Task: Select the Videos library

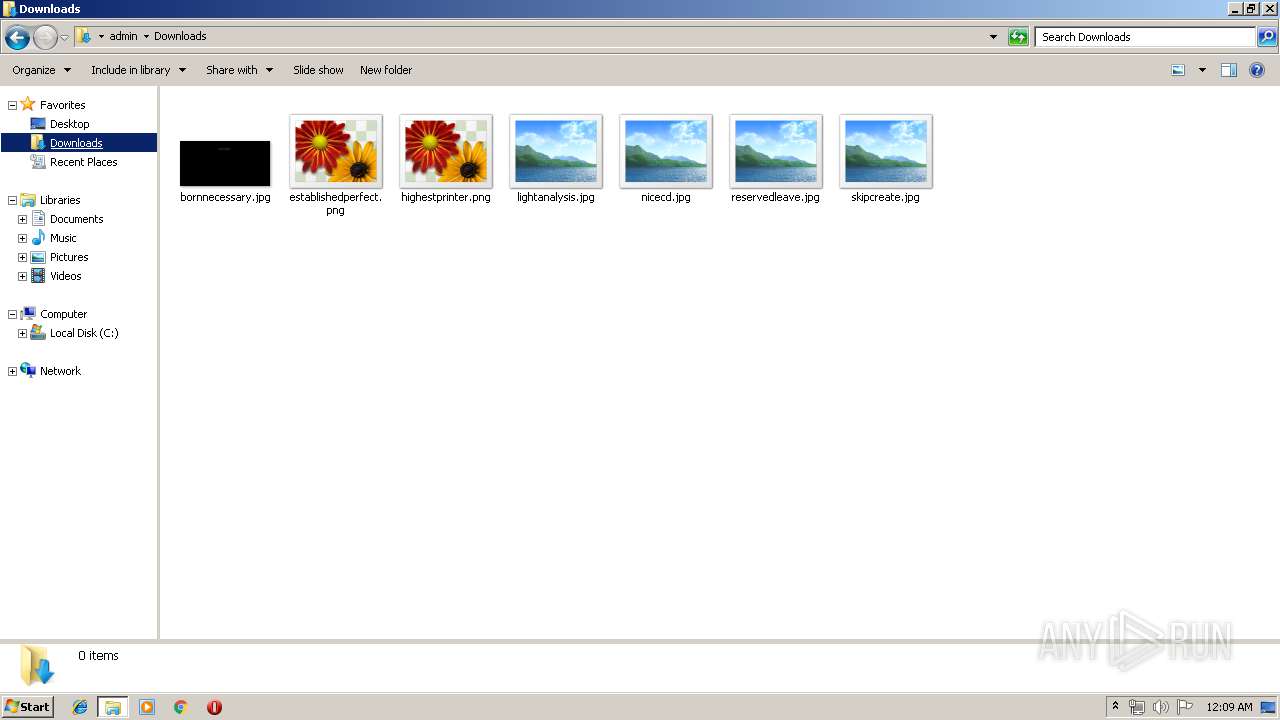Action: (66, 276)
